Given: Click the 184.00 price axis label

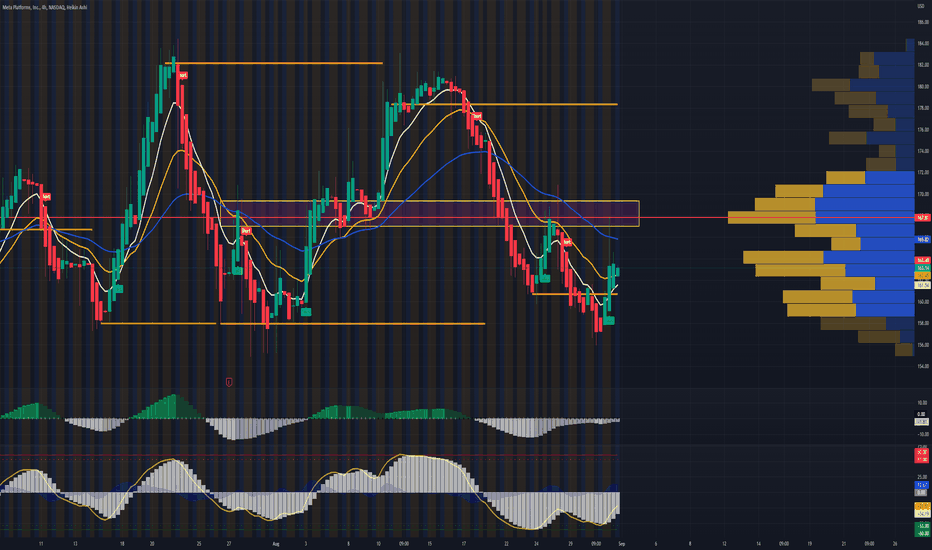Looking at the screenshot, I should (922, 43).
